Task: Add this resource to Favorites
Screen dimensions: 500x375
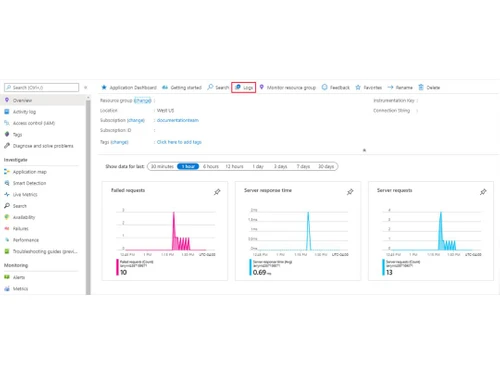Action: pos(368,87)
